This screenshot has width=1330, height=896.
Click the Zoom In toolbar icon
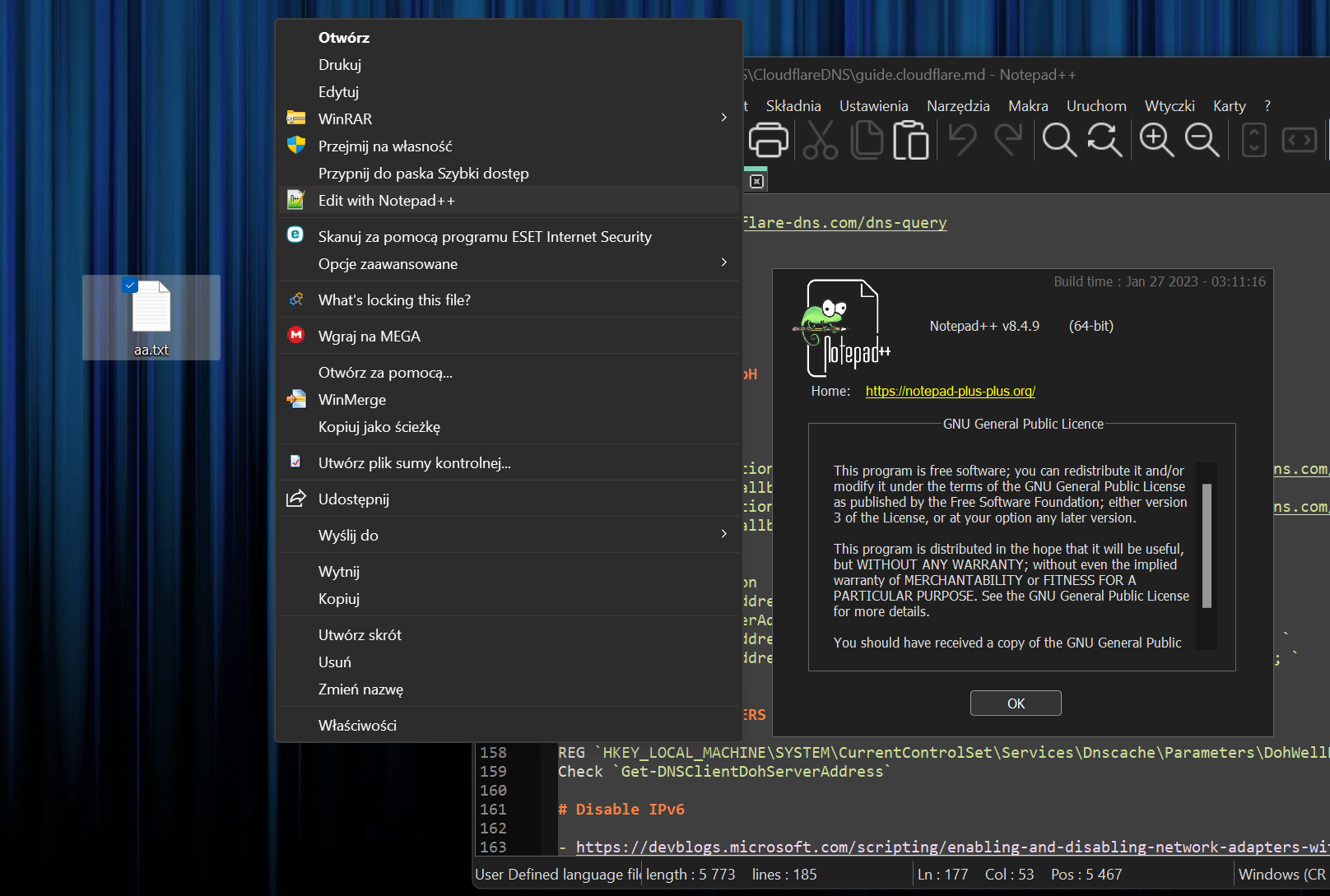[1157, 140]
